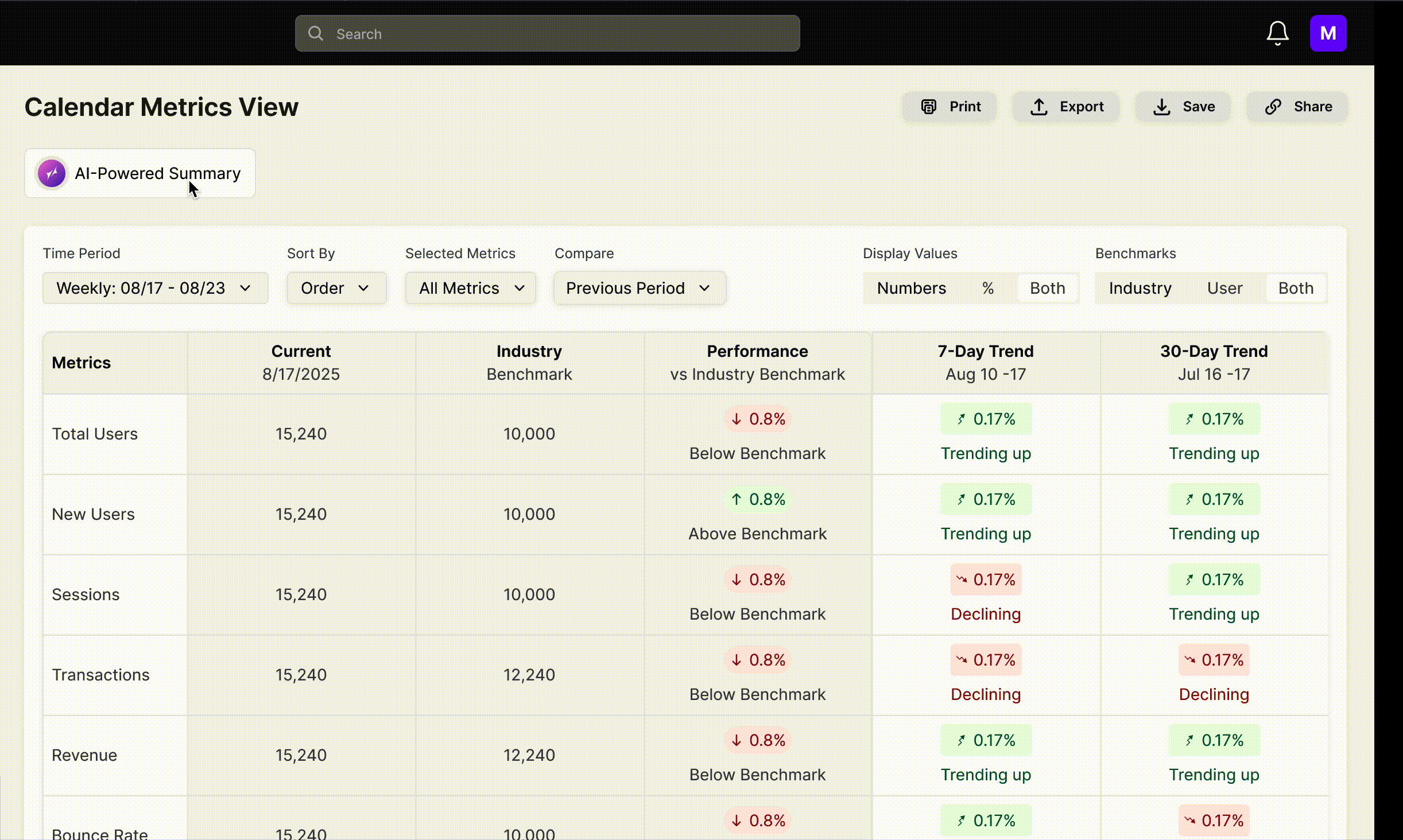Click the notification bell icon
1403x840 pixels.
1277,33
